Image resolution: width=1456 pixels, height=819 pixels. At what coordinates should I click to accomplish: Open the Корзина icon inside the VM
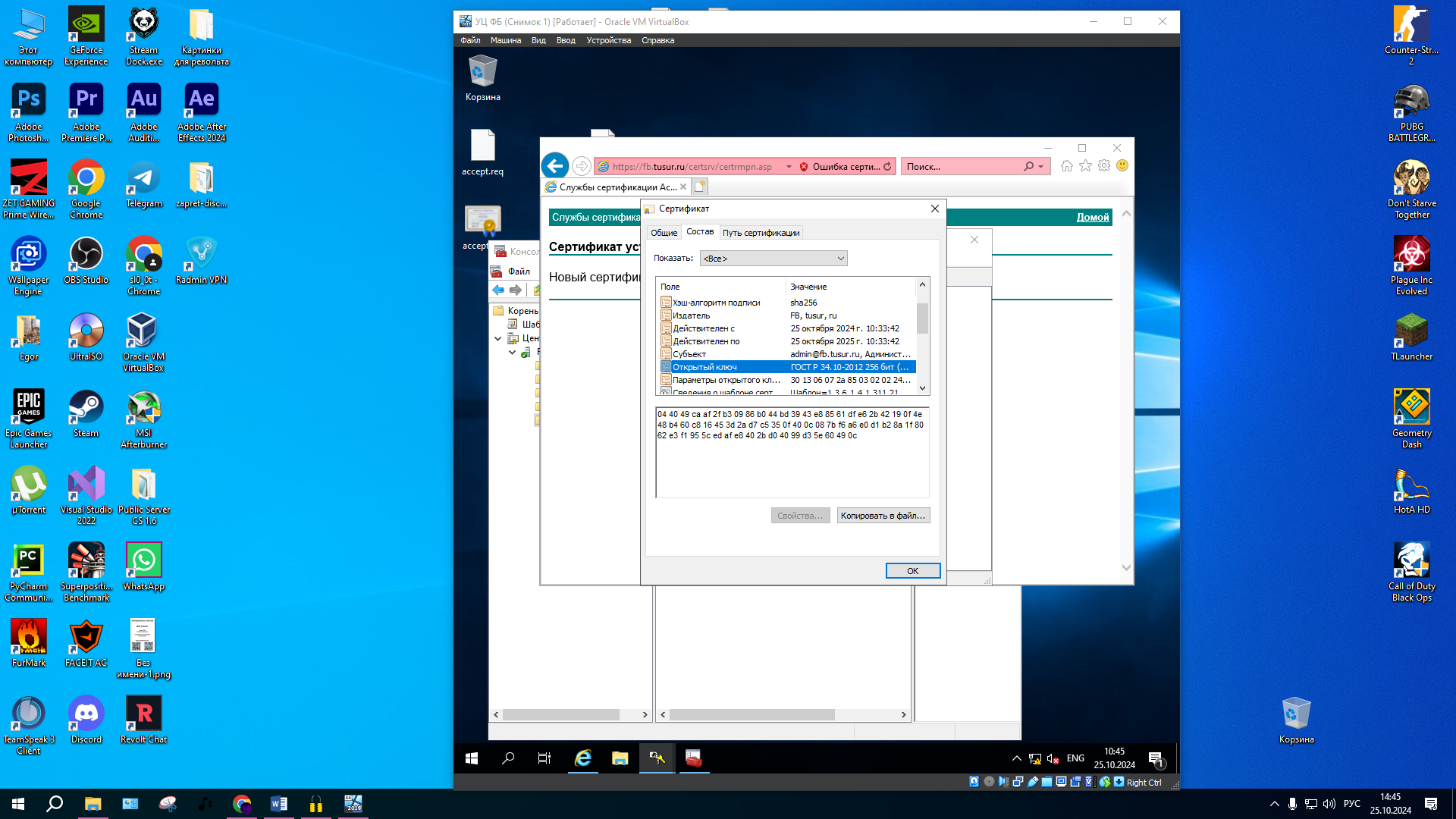tap(482, 79)
